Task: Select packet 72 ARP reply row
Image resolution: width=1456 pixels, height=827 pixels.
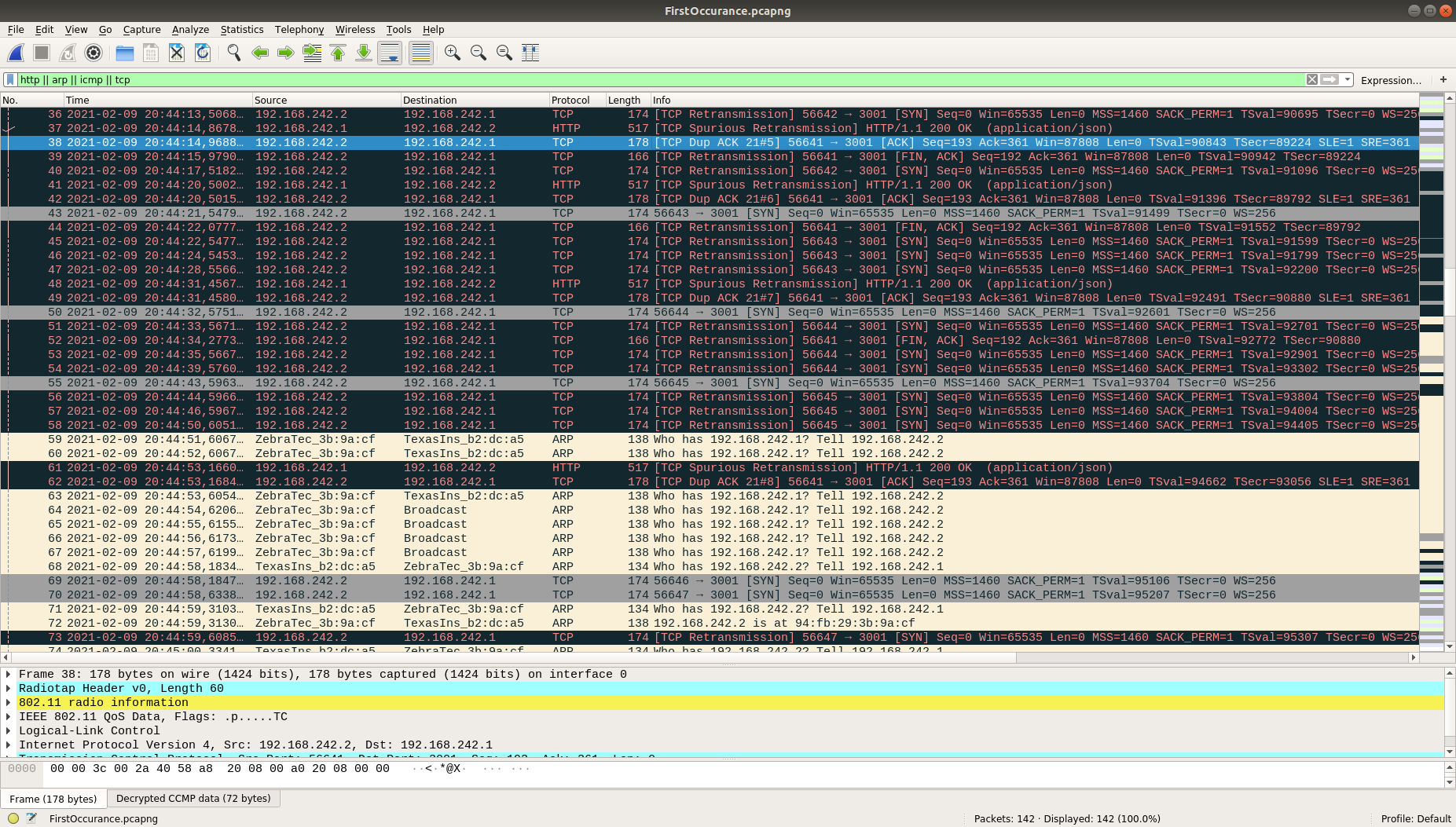Action: 710,623
